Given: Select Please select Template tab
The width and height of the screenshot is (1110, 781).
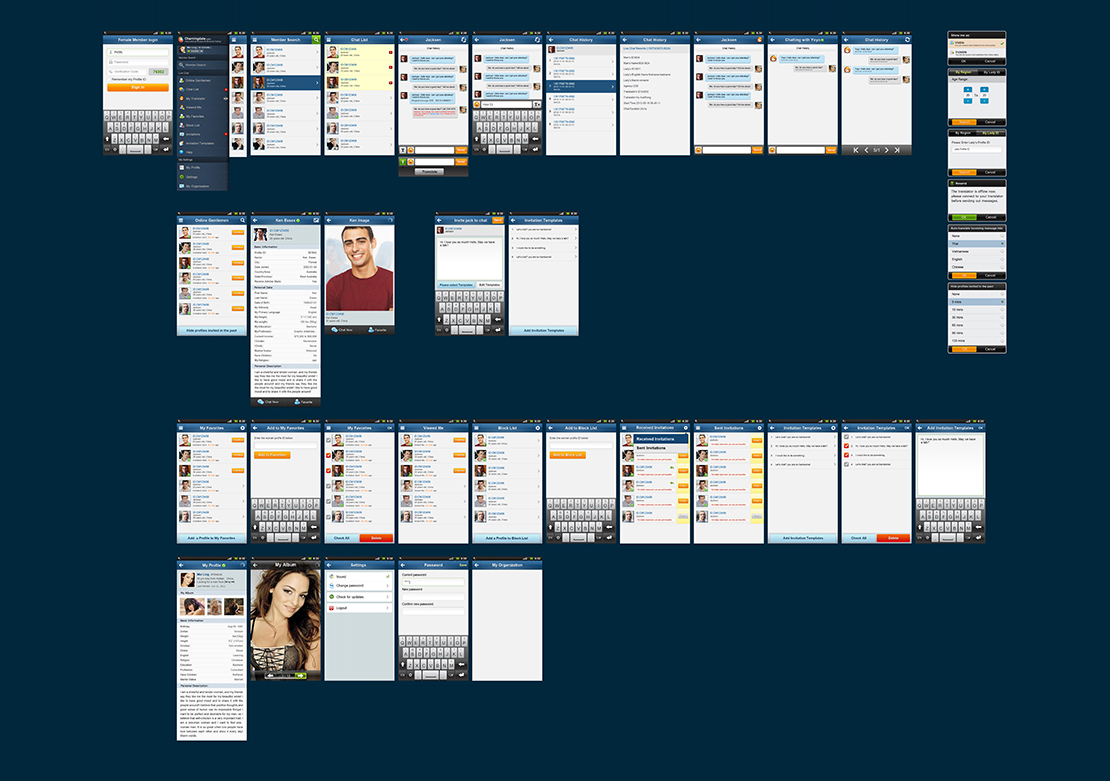Looking at the screenshot, I should coord(455,285).
